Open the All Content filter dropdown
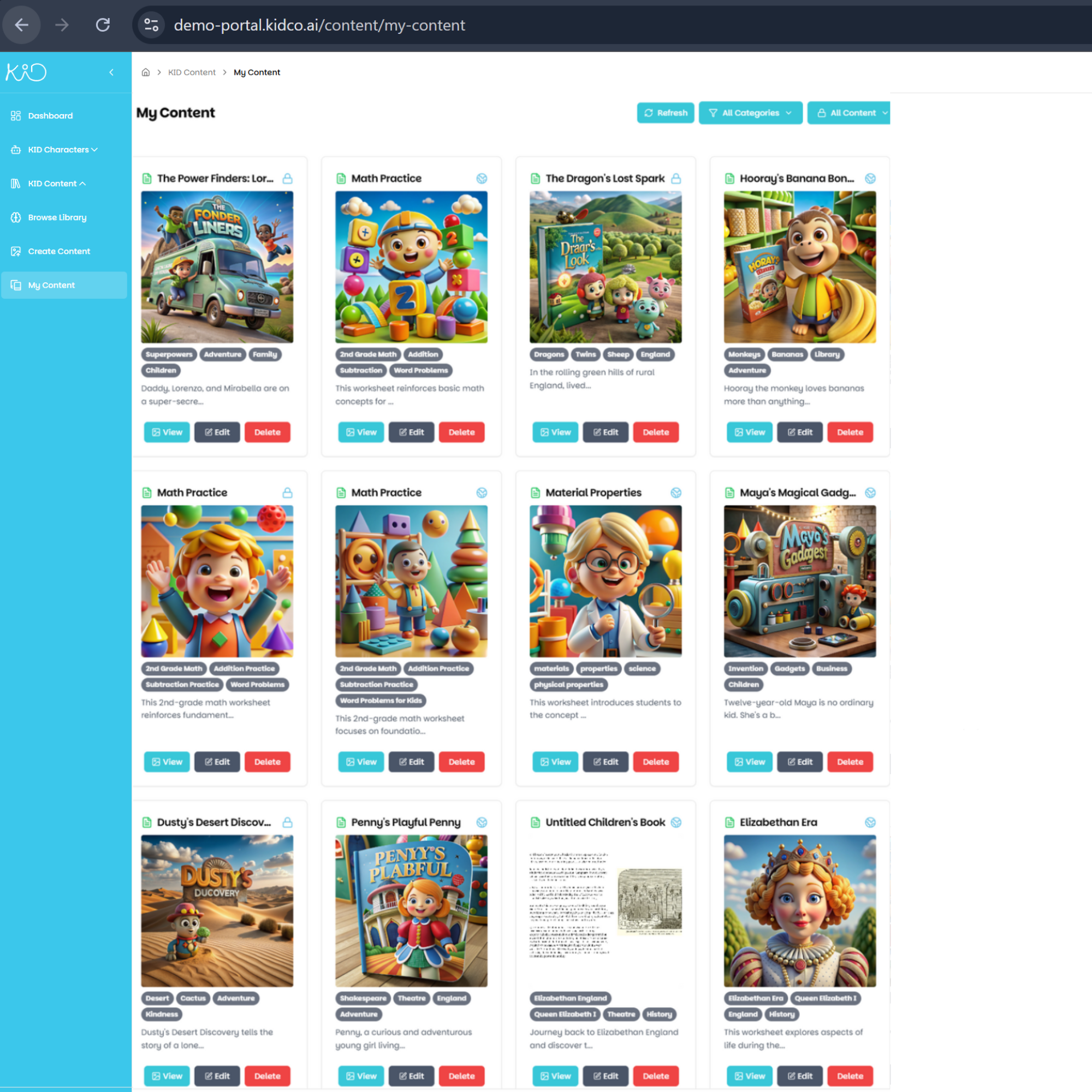 click(x=848, y=113)
